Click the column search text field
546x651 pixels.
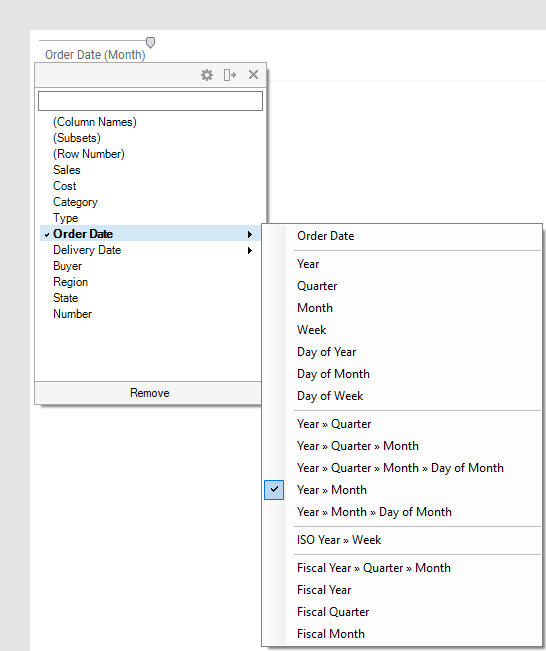(150, 101)
